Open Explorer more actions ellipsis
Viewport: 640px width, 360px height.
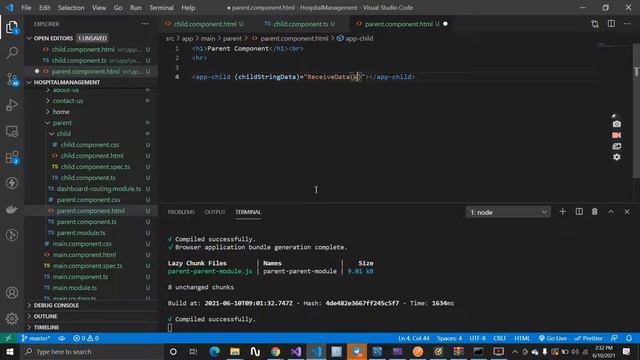coord(145,24)
